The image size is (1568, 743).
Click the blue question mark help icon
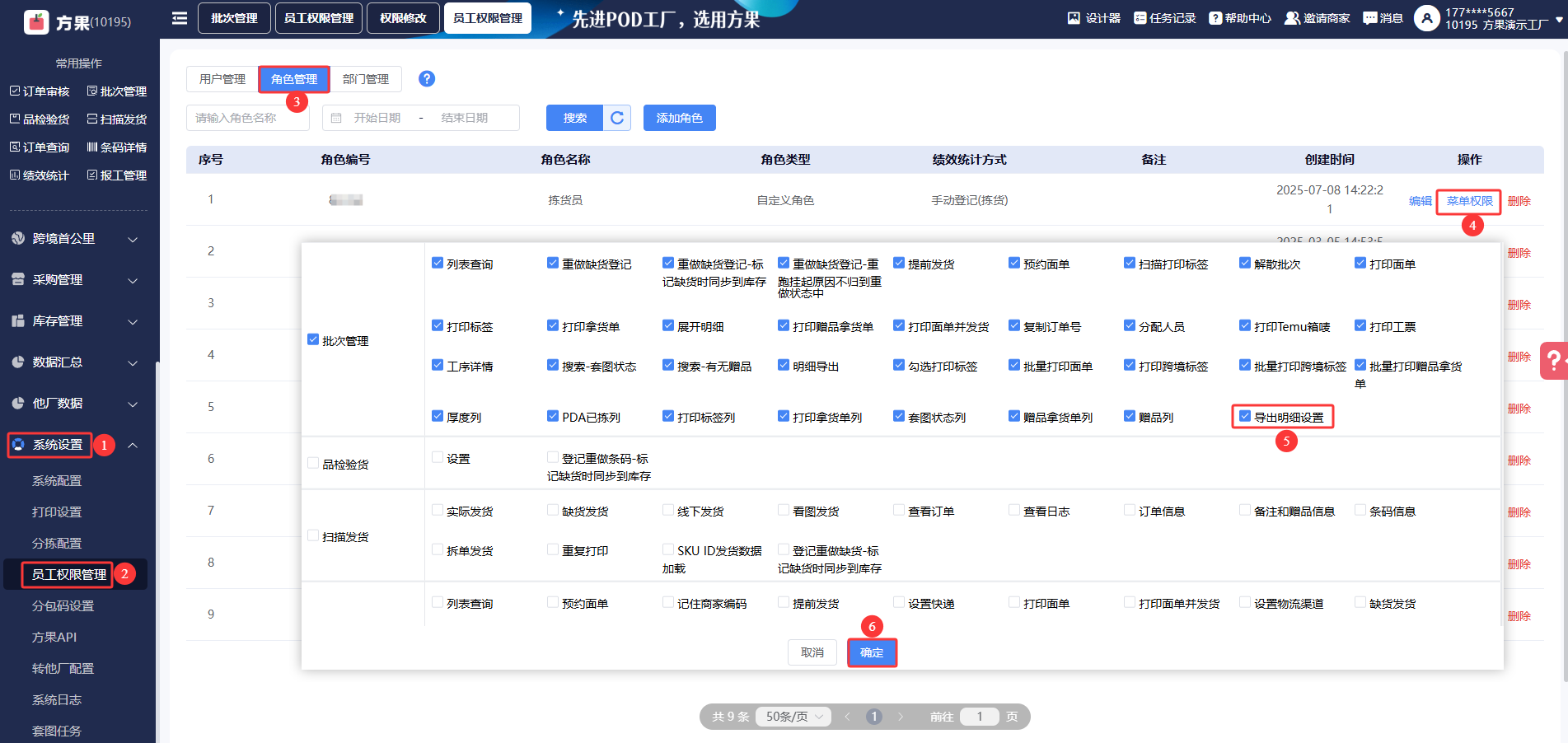[x=427, y=79]
